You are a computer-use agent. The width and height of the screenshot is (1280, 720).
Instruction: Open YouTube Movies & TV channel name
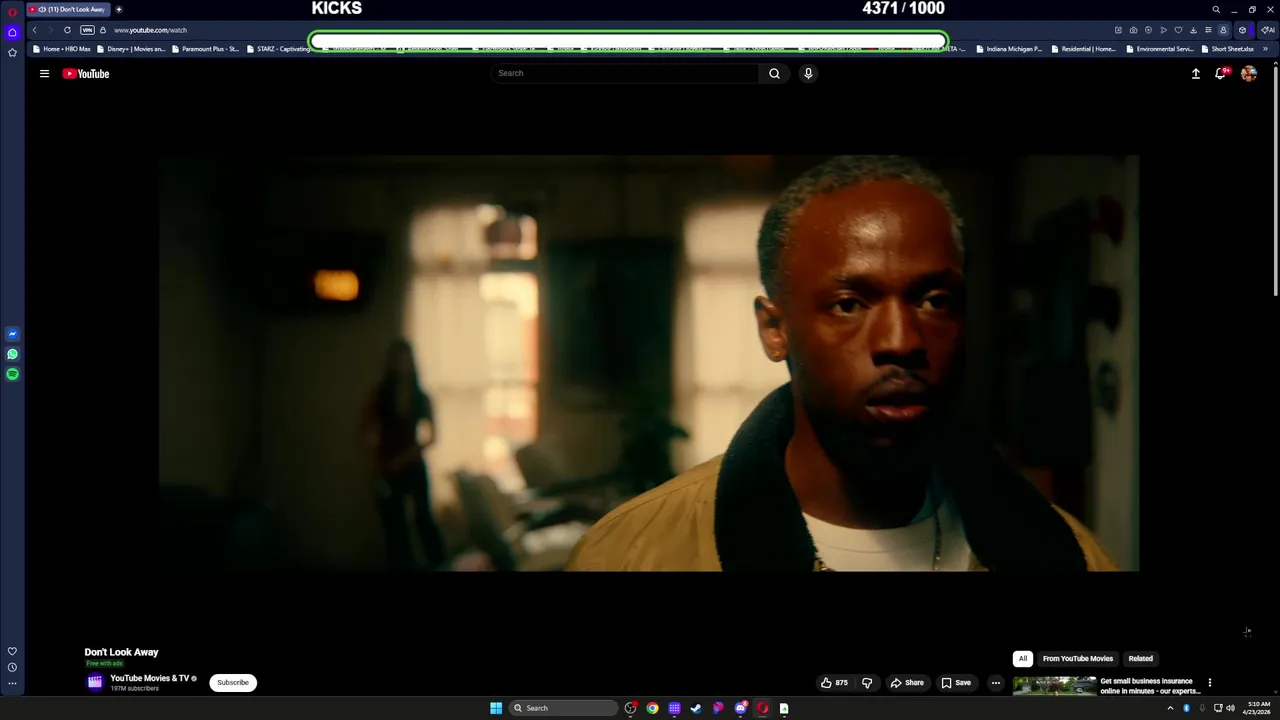(149, 678)
